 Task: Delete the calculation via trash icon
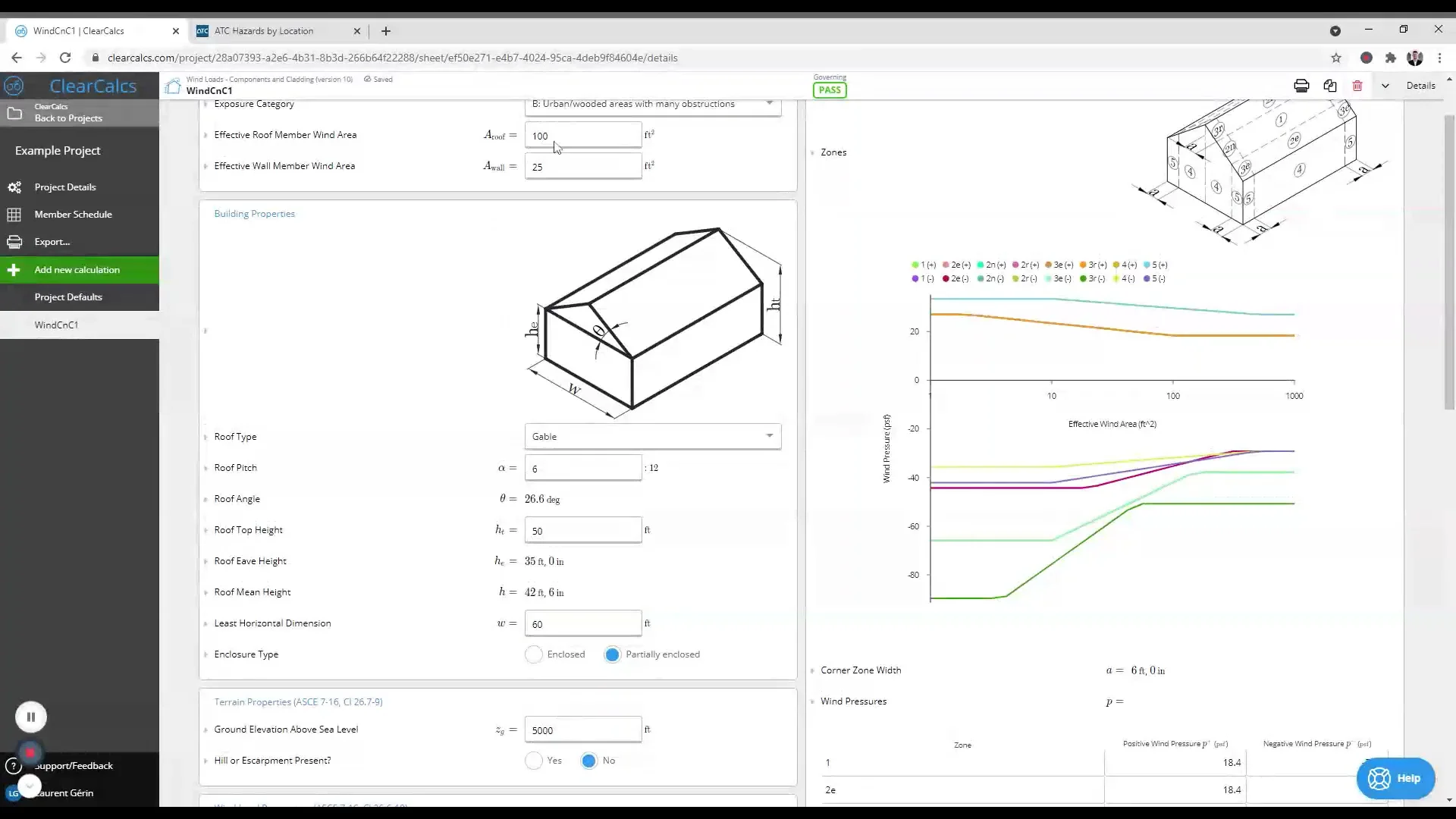pyautogui.click(x=1358, y=86)
